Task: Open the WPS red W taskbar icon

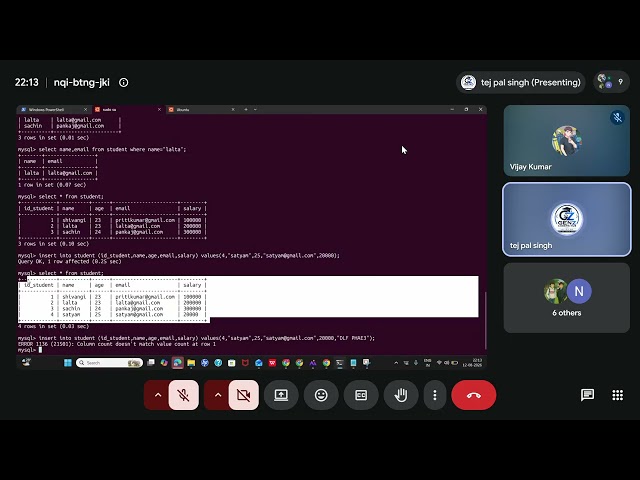Action: [272, 362]
